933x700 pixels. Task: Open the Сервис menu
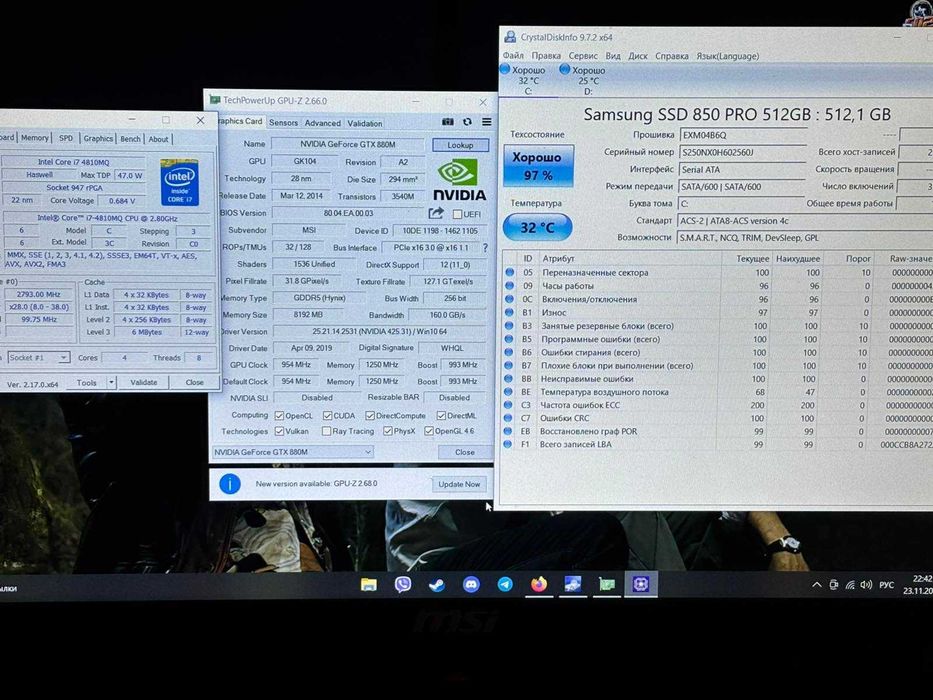click(583, 56)
